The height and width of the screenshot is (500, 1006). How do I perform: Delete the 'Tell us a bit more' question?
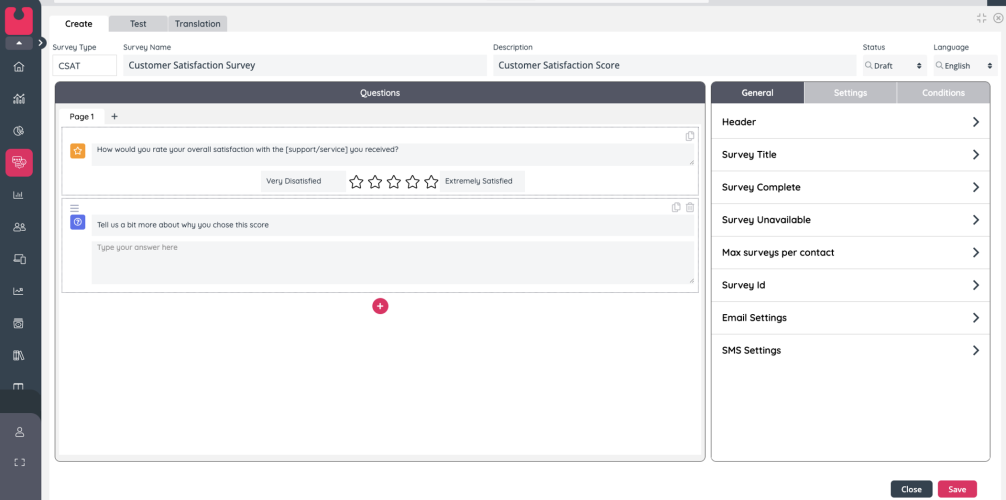click(x=690, y=208)
